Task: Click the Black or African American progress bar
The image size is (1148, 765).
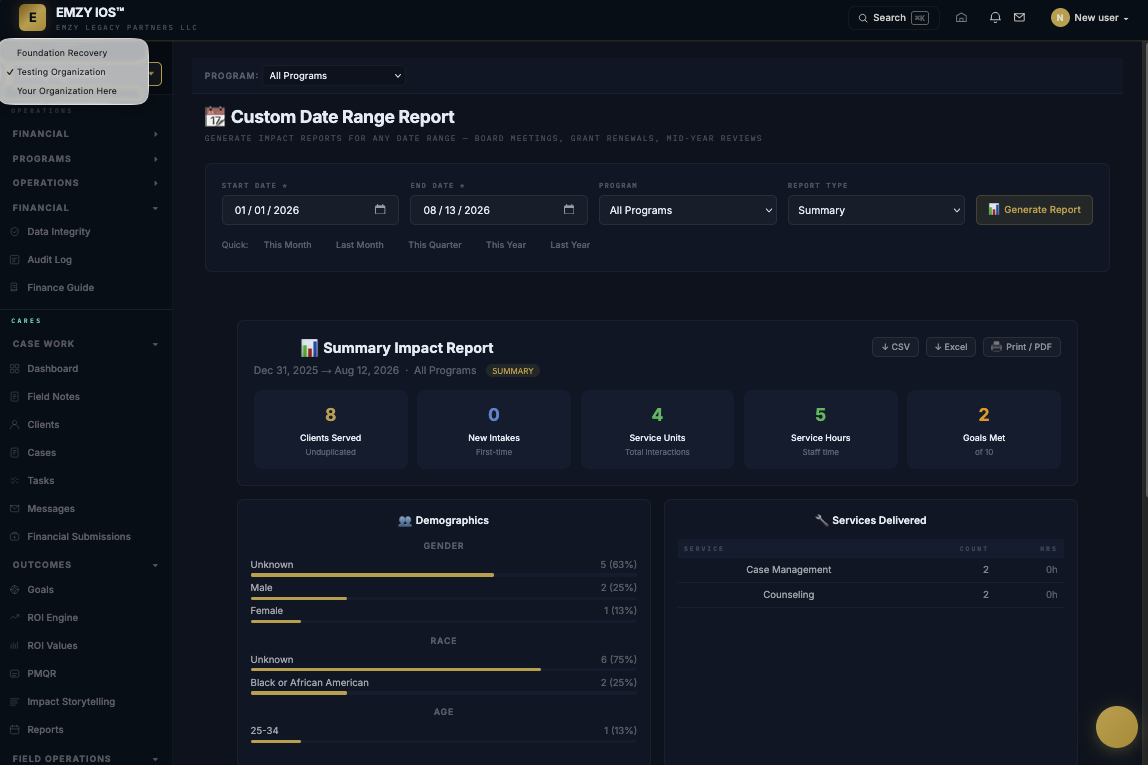Action: coord(444,693)
